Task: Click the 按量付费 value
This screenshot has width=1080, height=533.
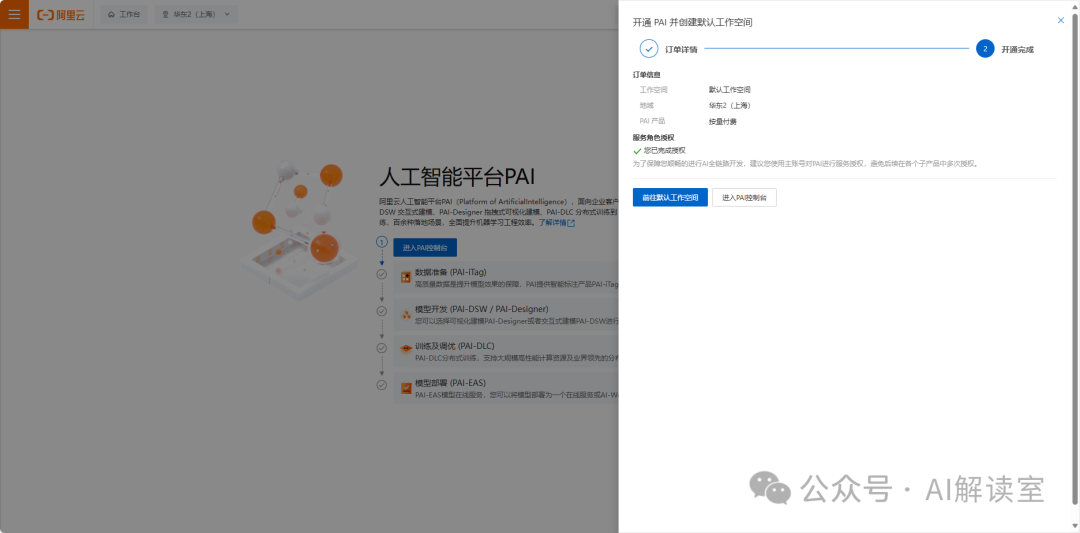Action: tap(723, 121)
